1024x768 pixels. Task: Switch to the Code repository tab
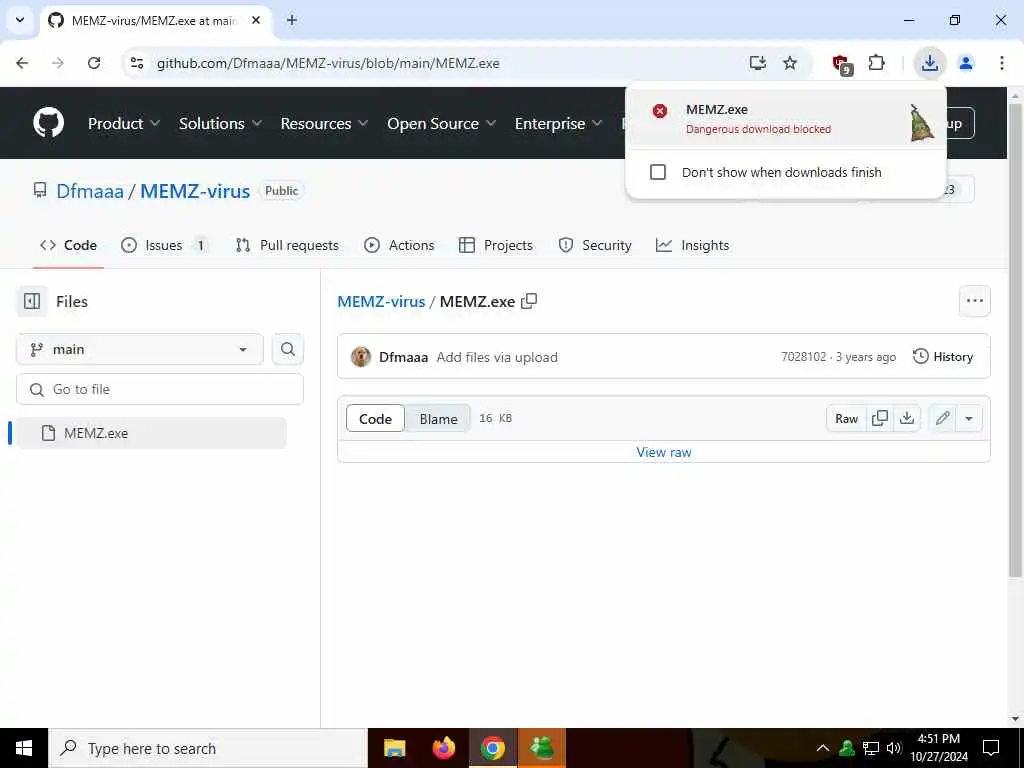pos(69,246)
